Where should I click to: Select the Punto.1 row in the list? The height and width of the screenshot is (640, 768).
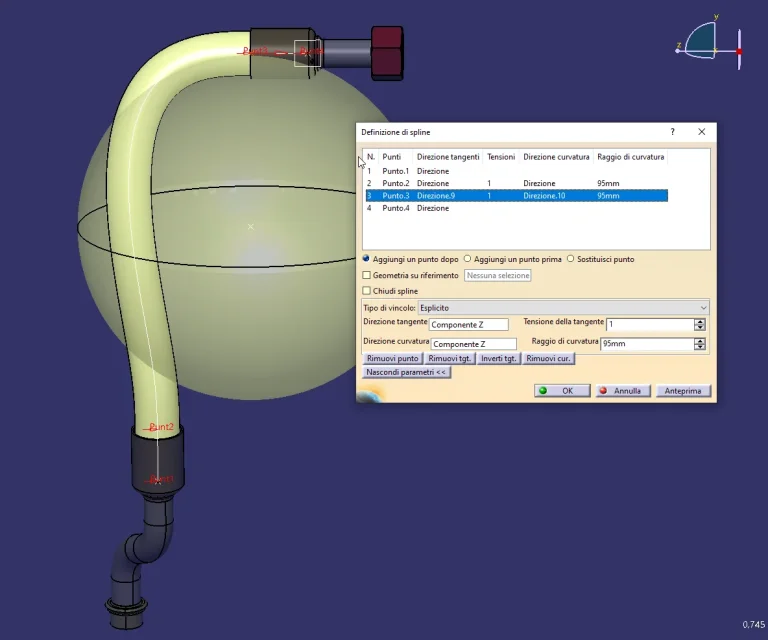517,171
